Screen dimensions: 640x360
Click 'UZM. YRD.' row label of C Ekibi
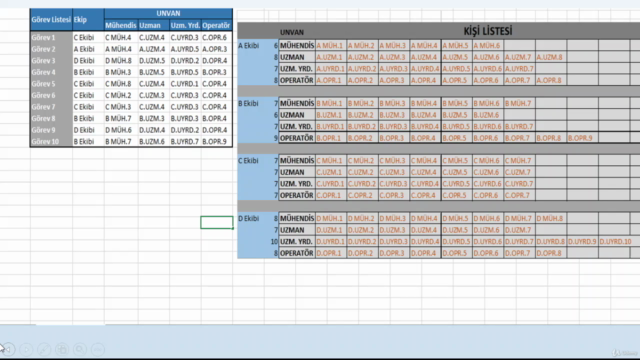[297, 184]
